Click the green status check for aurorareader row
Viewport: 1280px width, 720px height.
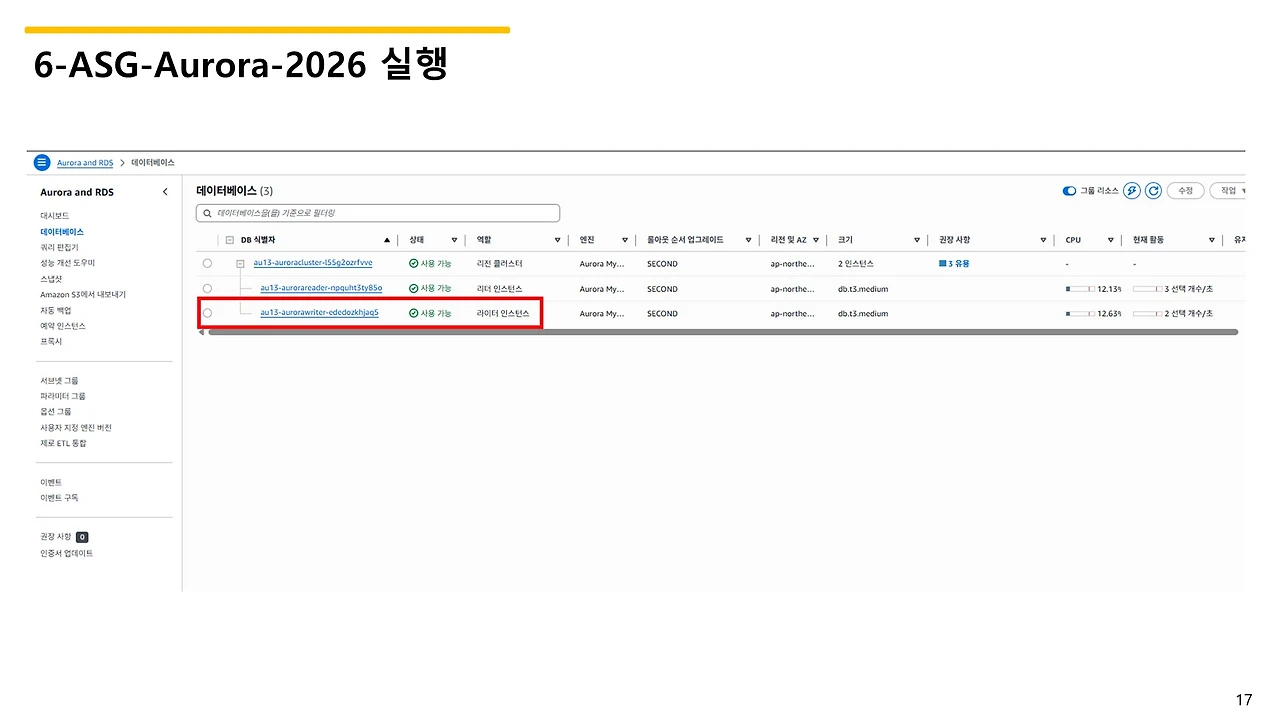pyautogui.click(x=414, y=288)
